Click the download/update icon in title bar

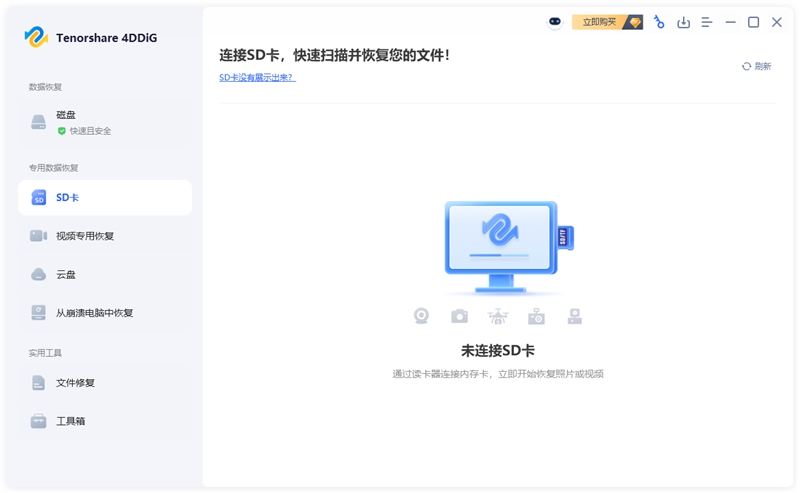pos(684,22)
